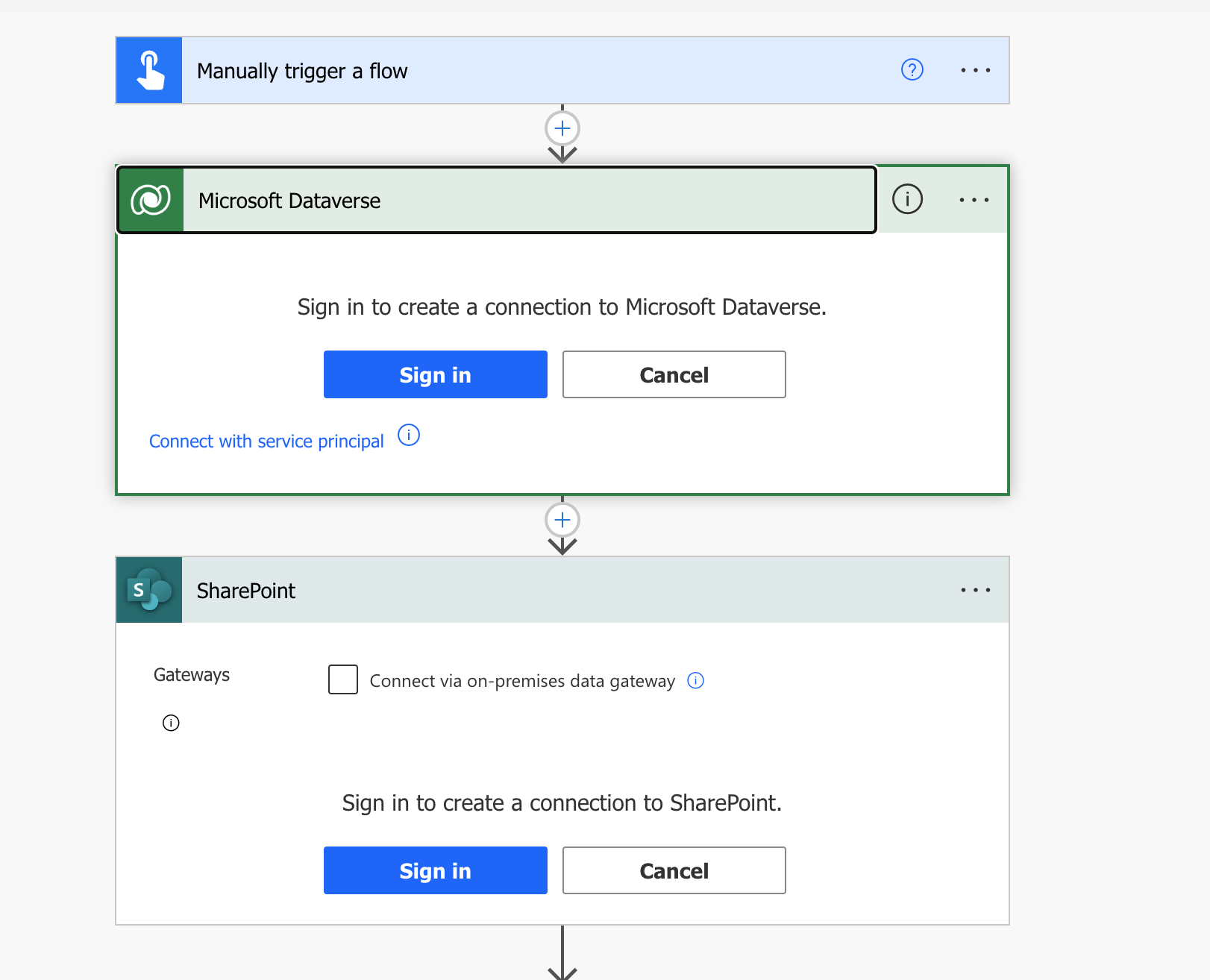Click the info icon beside service principal link
1210x980 pixels.
pyautogui.click(x=409, y=435)
